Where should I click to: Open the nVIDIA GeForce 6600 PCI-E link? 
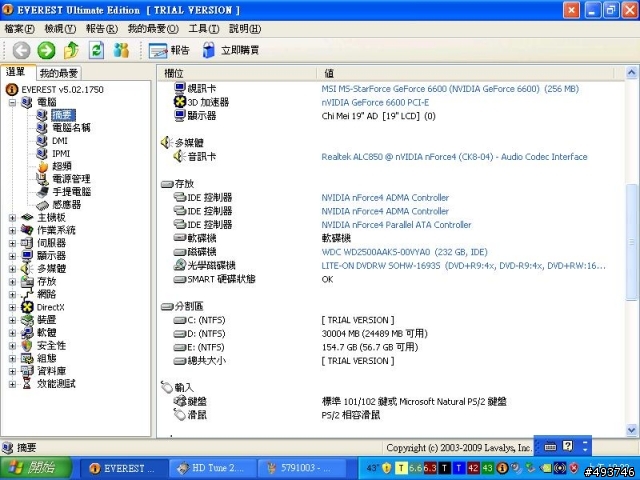375,102
